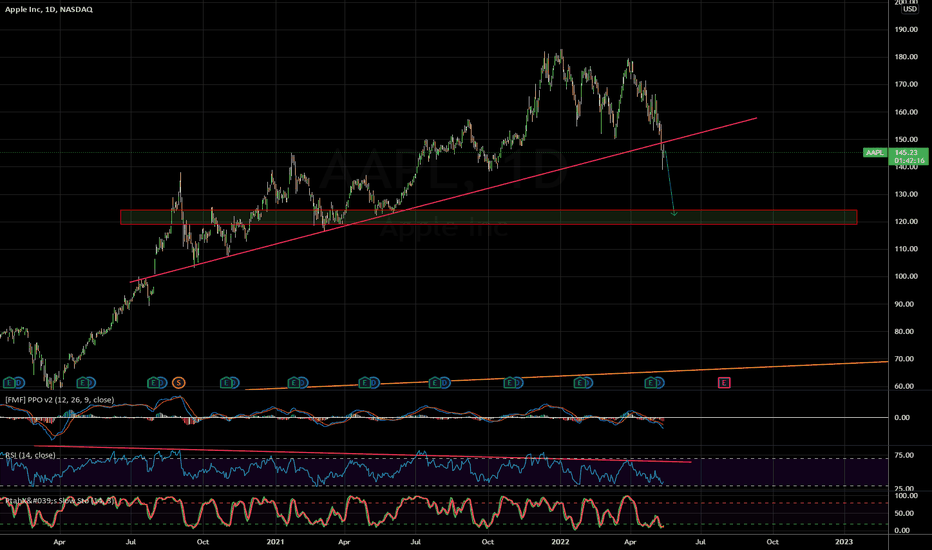Open the dividend 'D' marker near November 2020
This screenshot has height=550, width=932.
click(x=234, y=383)
